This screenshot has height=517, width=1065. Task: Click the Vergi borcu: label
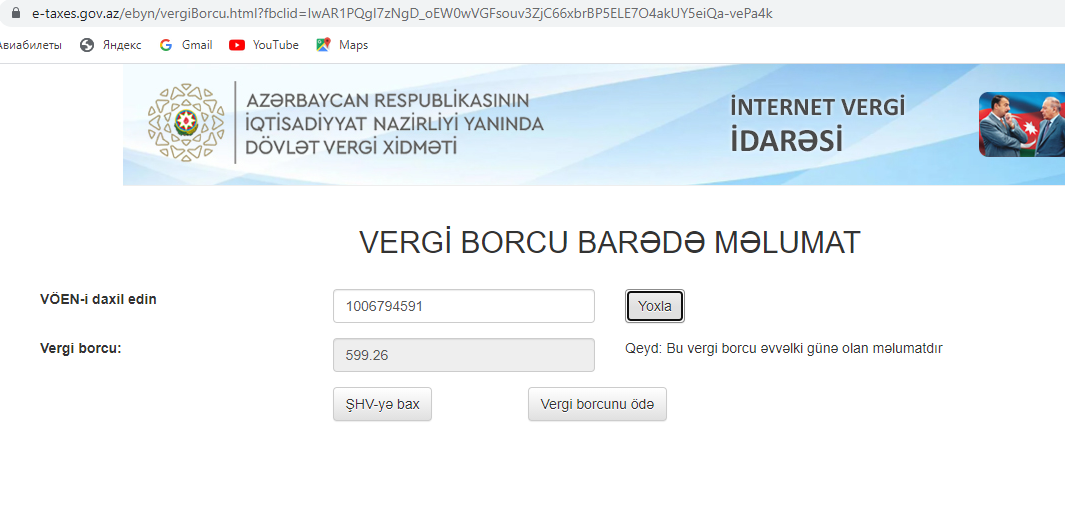click(81, 349)
